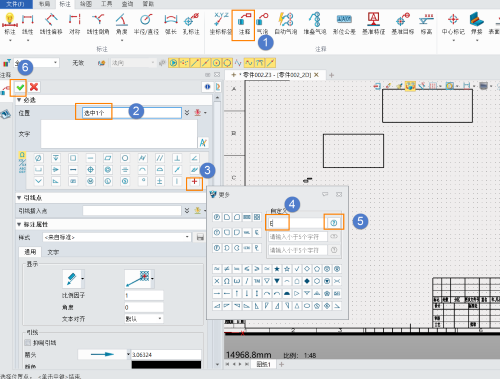This screenshot has height=379, width=500.
Task: Select the 半径/直径 dimension tool
Action: coord(146,24)
